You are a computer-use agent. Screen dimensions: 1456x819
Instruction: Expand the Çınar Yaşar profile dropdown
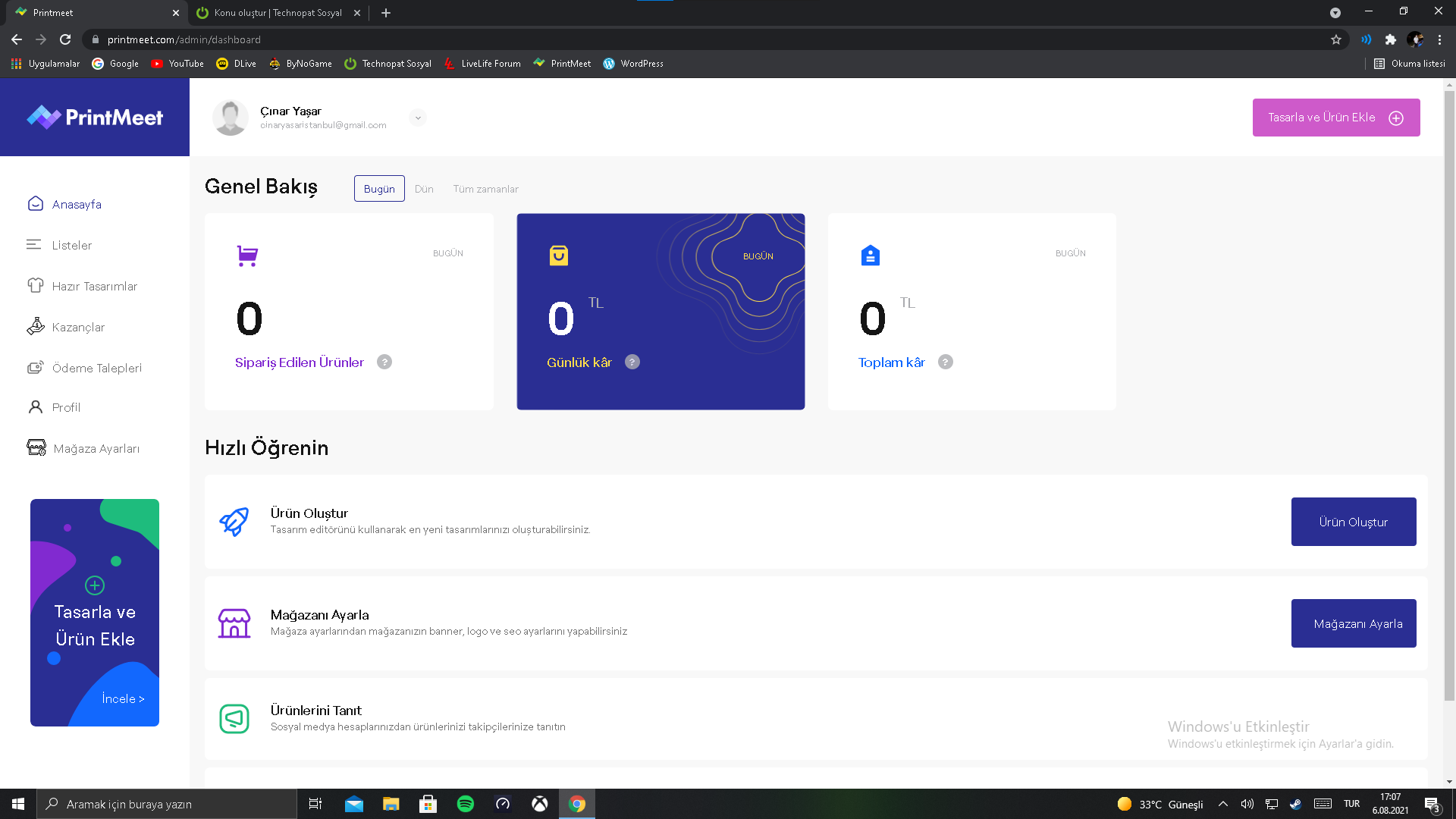(x=418, y=118)
